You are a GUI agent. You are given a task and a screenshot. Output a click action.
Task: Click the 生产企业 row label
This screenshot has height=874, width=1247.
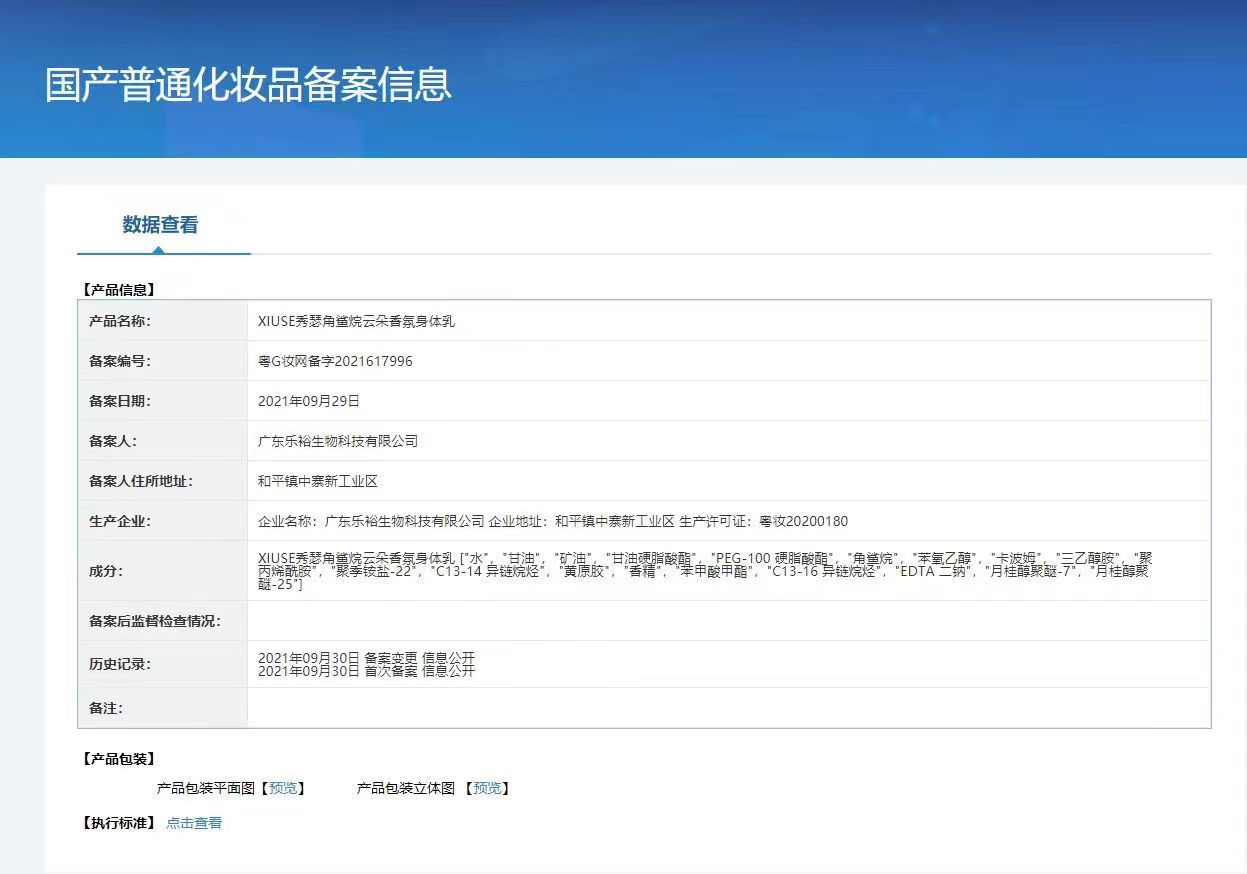[x=120, y=521]
